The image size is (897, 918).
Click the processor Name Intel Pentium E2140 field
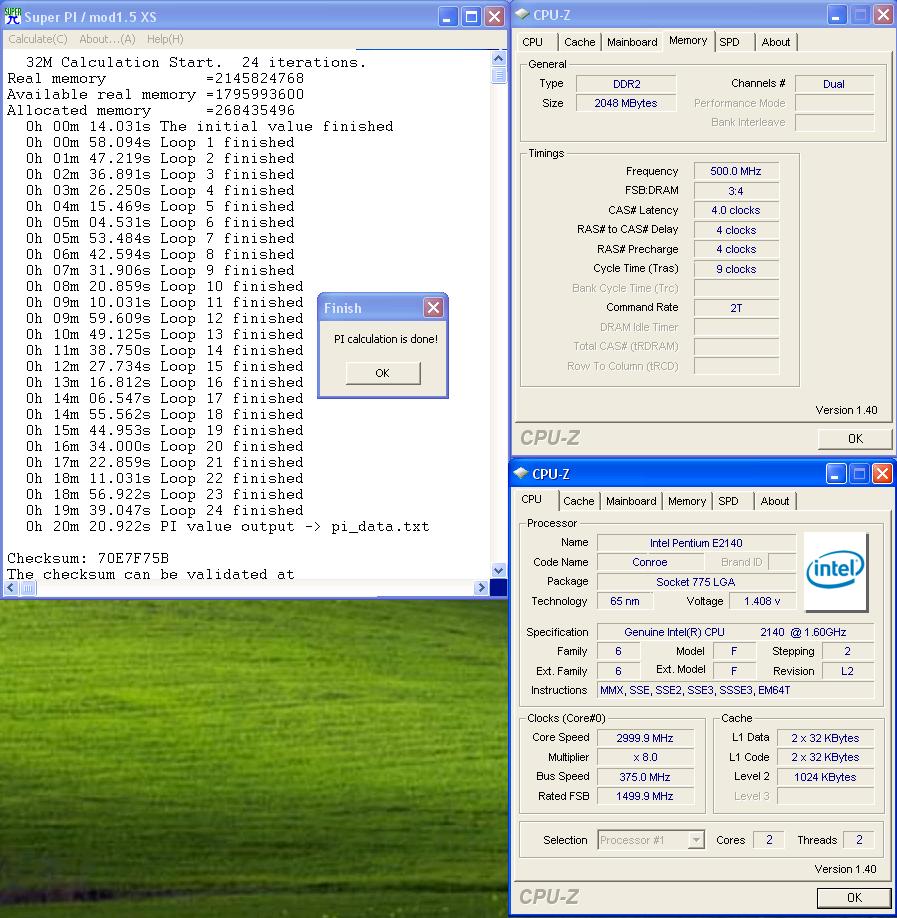pos(696,543)
